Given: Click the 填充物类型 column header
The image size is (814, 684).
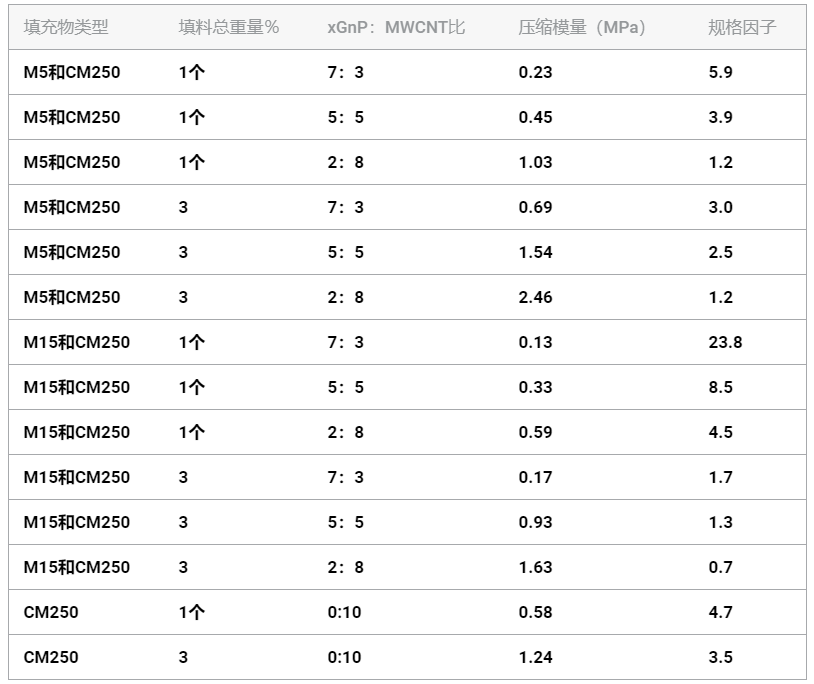Looking at the screenshot, I should click(66, 27).
